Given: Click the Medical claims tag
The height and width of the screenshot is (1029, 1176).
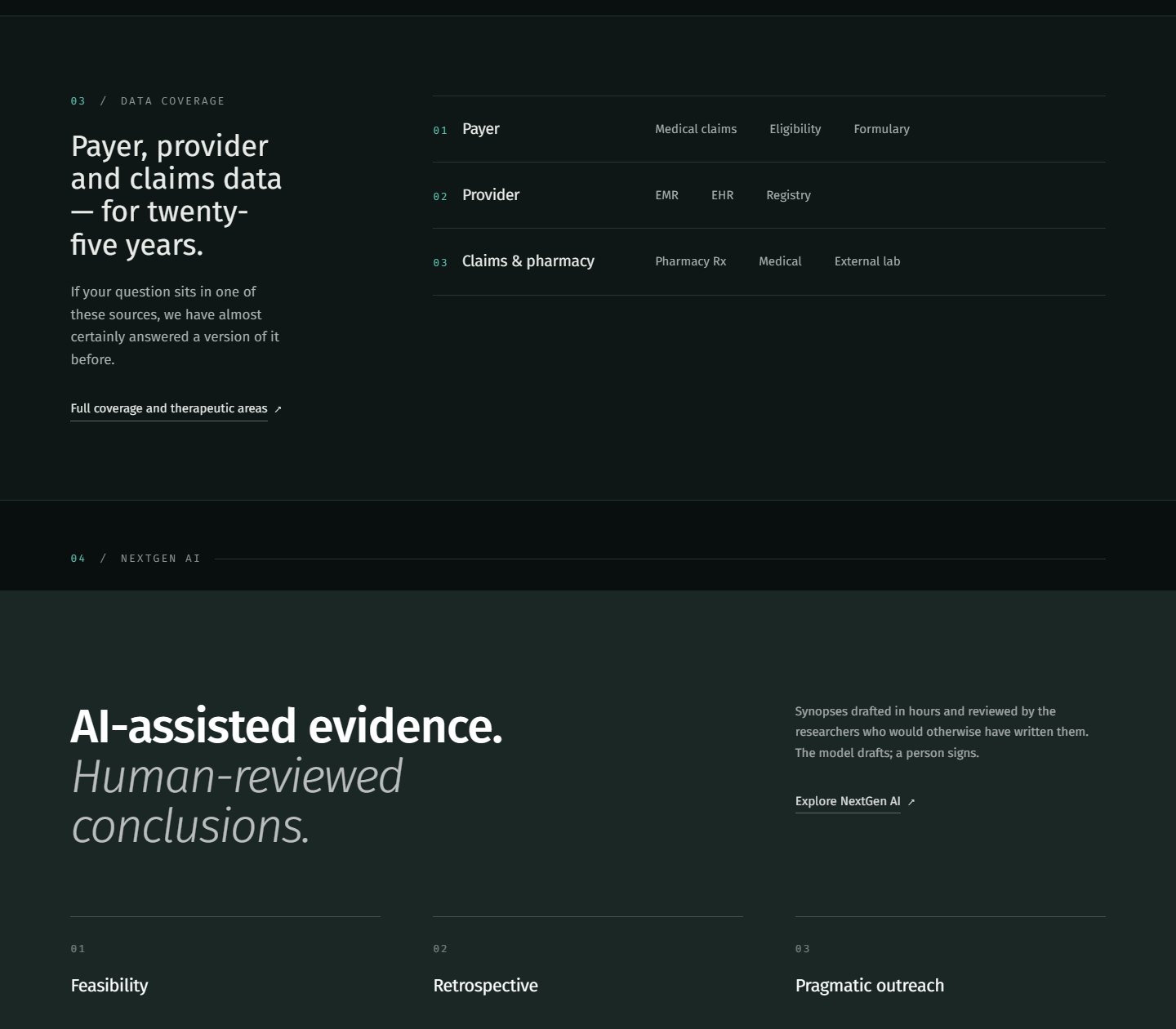Looking at the screenshot, I should point(696,129).
